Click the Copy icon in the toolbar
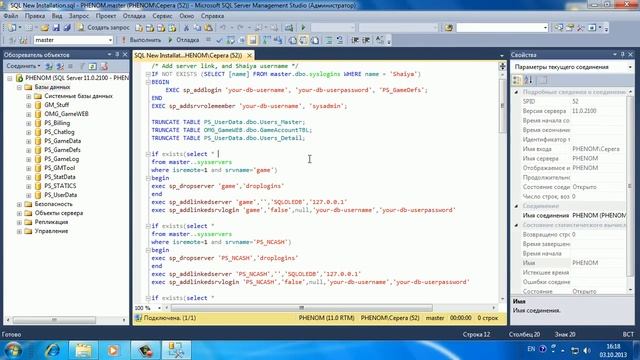Viewport: 640px width, 360px height. click(197, 28)
